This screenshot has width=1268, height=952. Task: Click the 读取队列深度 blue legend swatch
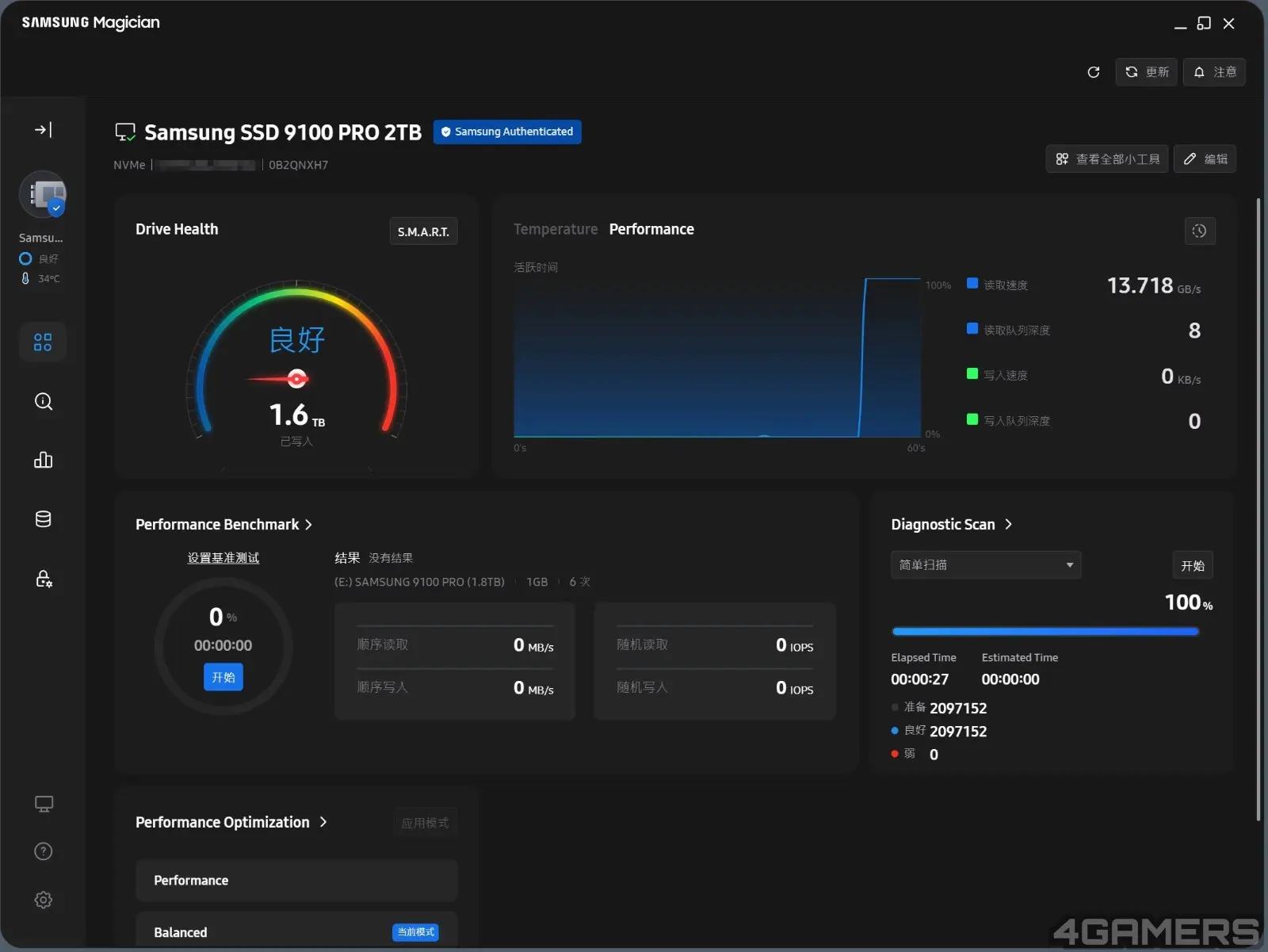point(972,328)
